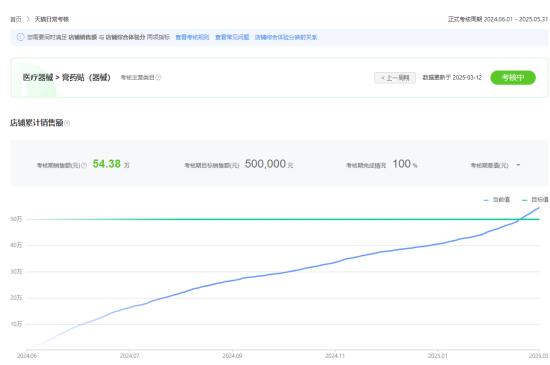The image size is (550, 365).
Task: Open the 查看考核规则 link
Action: [192, 37]
